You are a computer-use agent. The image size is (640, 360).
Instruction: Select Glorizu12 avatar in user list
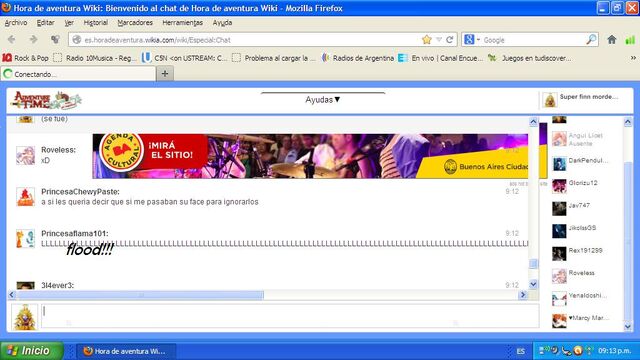(559, 186)
